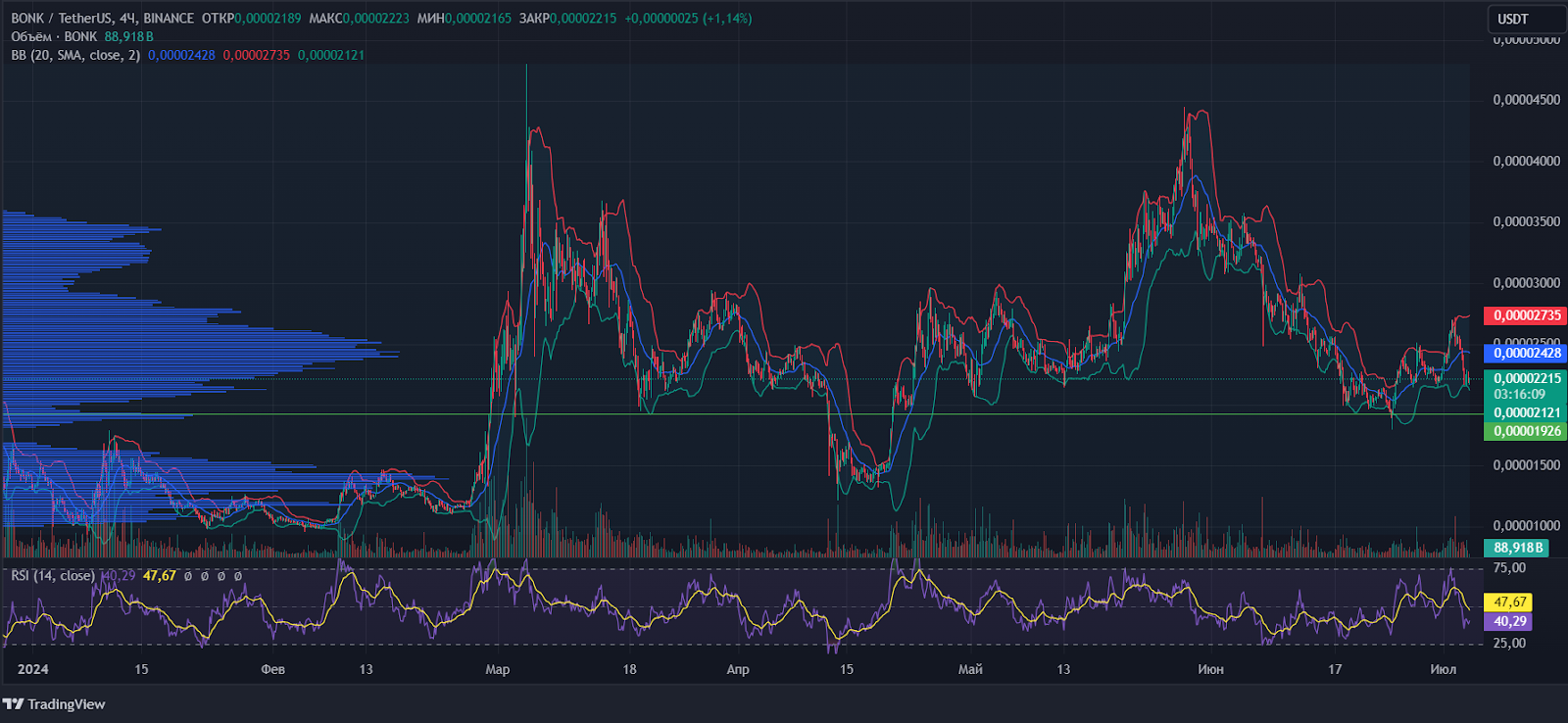This screenshot has height=723, width=1568.
Task: Click the 18 label on time axis
Action: tap(629, 669)
